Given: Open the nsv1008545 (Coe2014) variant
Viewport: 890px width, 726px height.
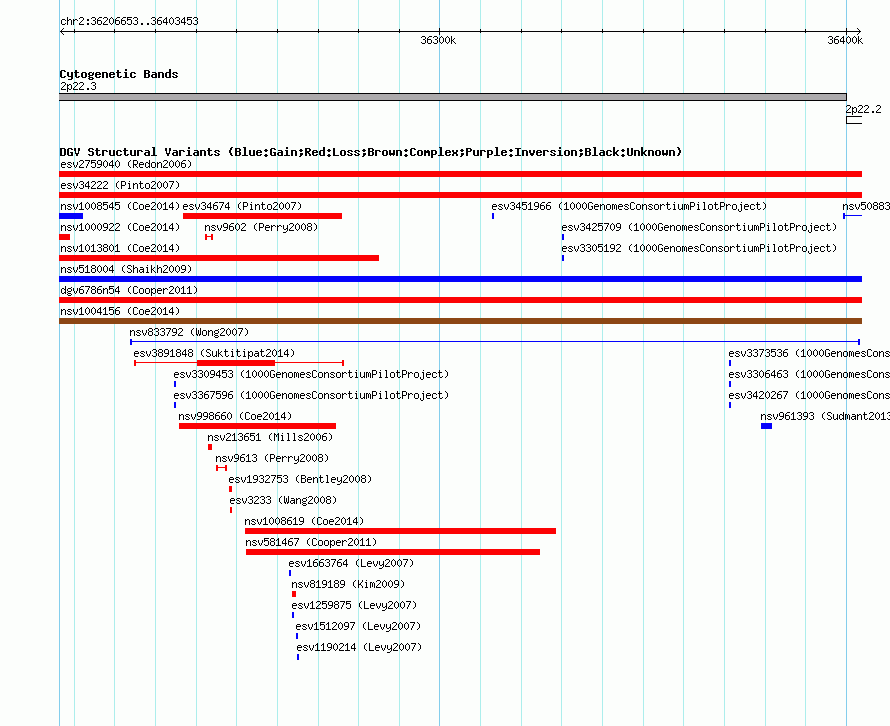Looking at the screenshot, I should (120, 206).
